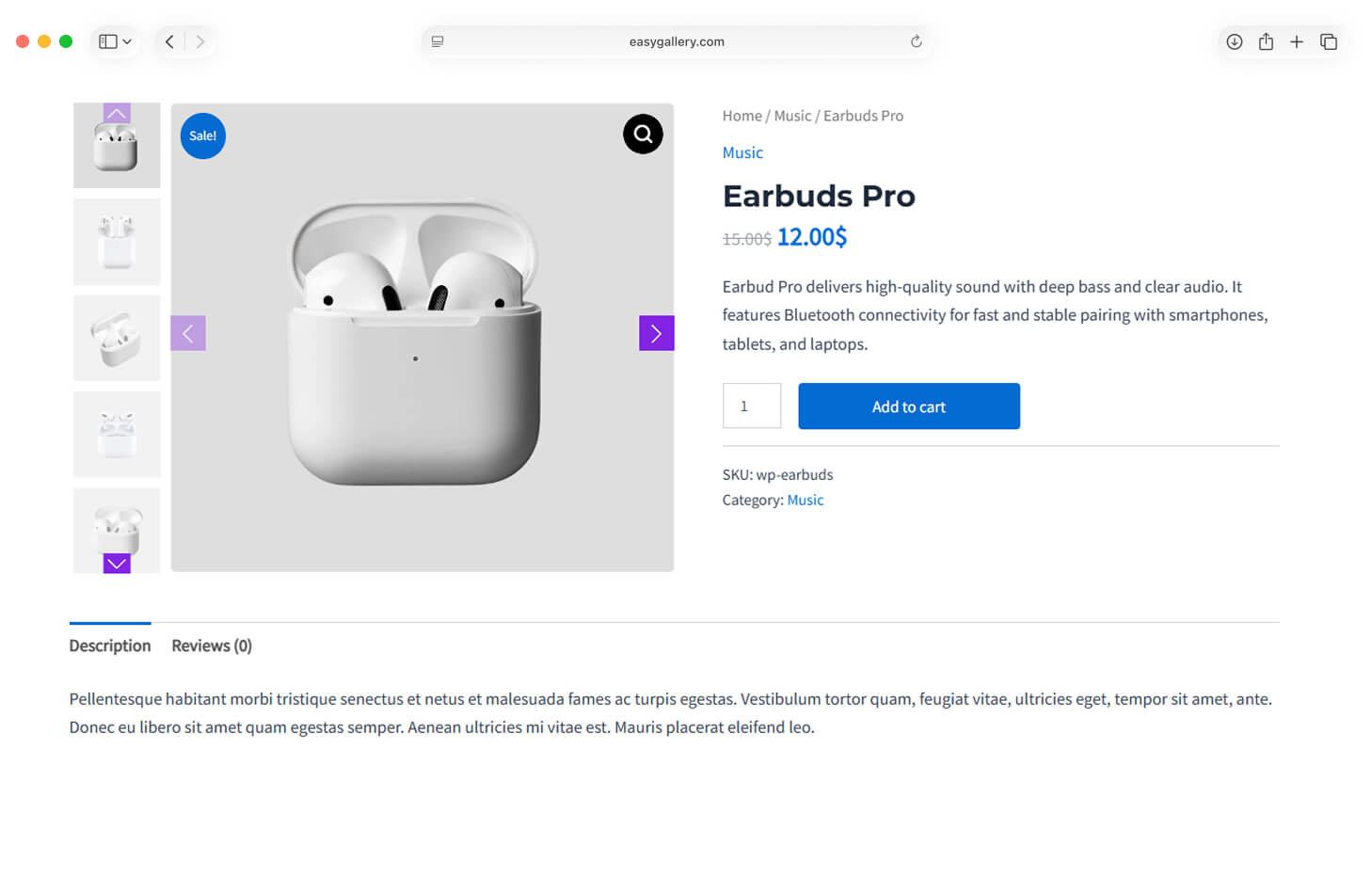Click the quantity input field
The image size is (1372, 876).
751,406
